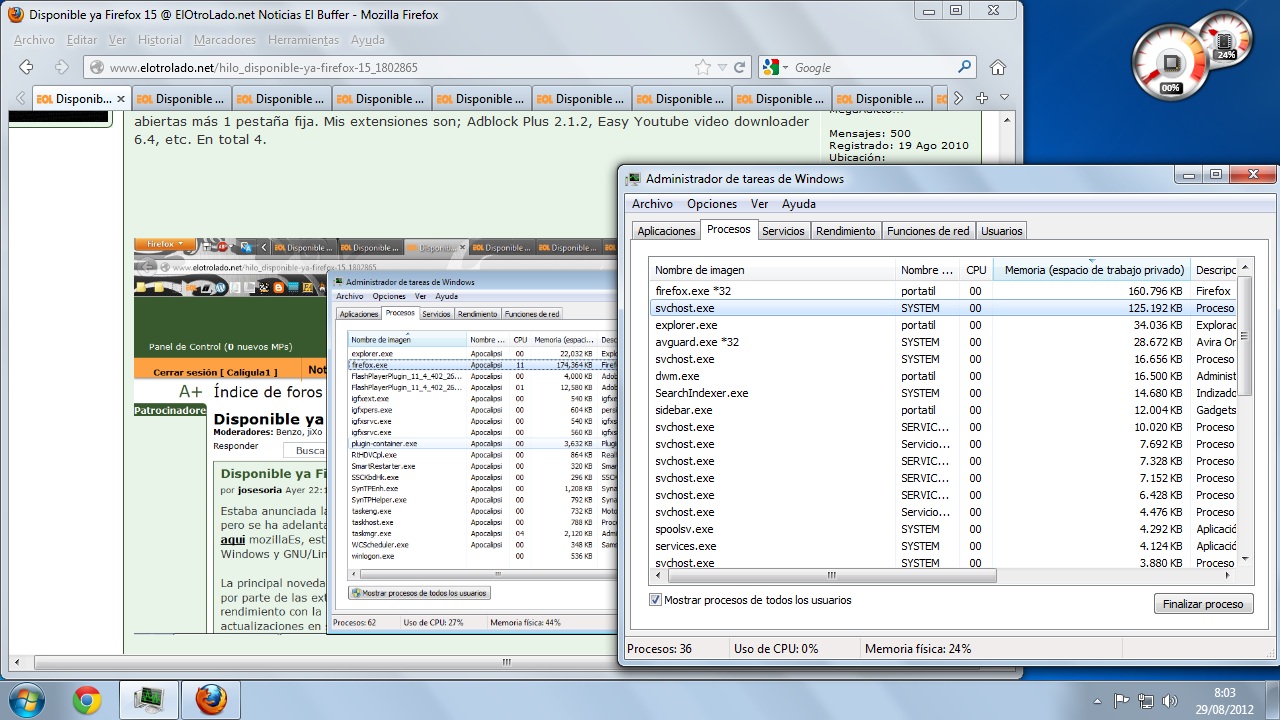Viewport: 1280px width, 720px height.
Task: Open Opciones menu in Task Manager
Action: [712, 204]
